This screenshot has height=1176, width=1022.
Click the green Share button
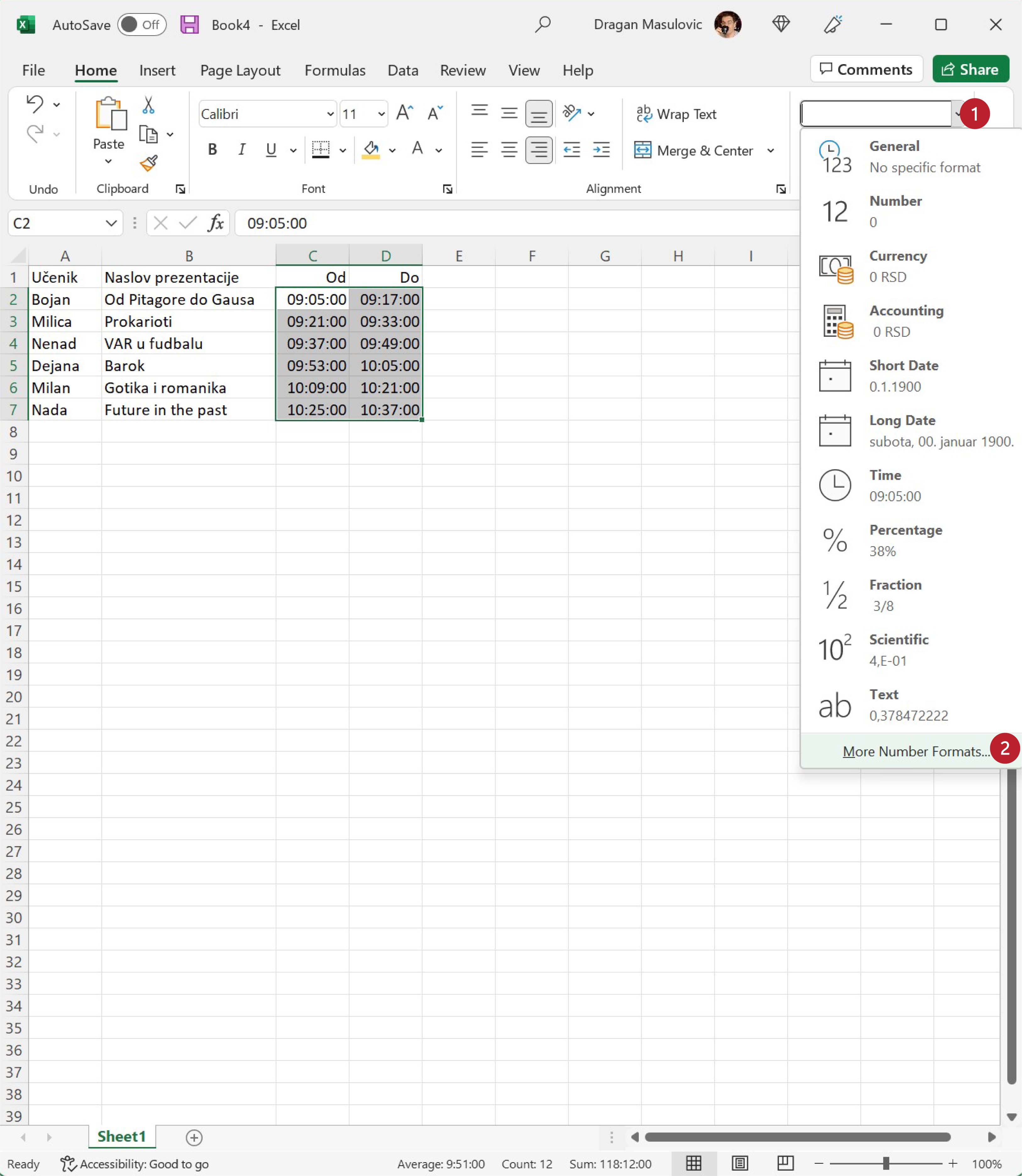click(x=970, y=69)
